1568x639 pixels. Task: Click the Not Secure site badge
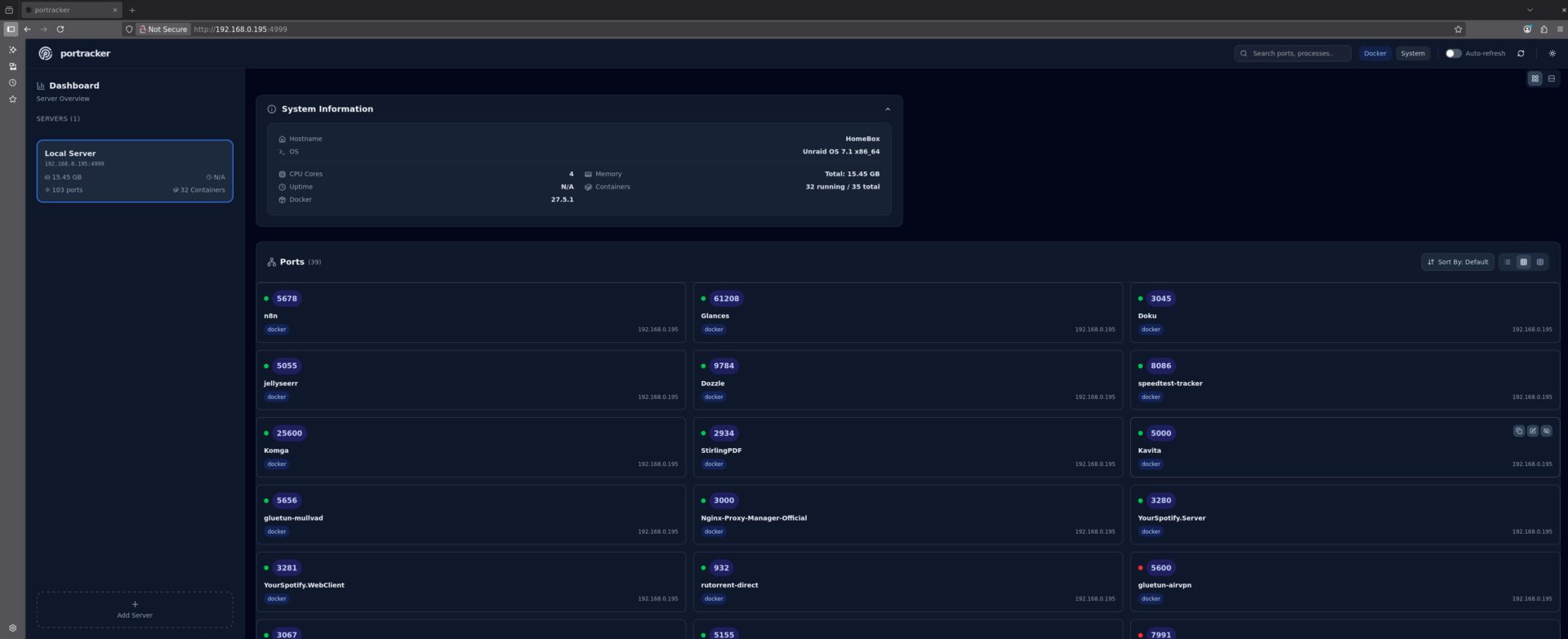(163, 29)
